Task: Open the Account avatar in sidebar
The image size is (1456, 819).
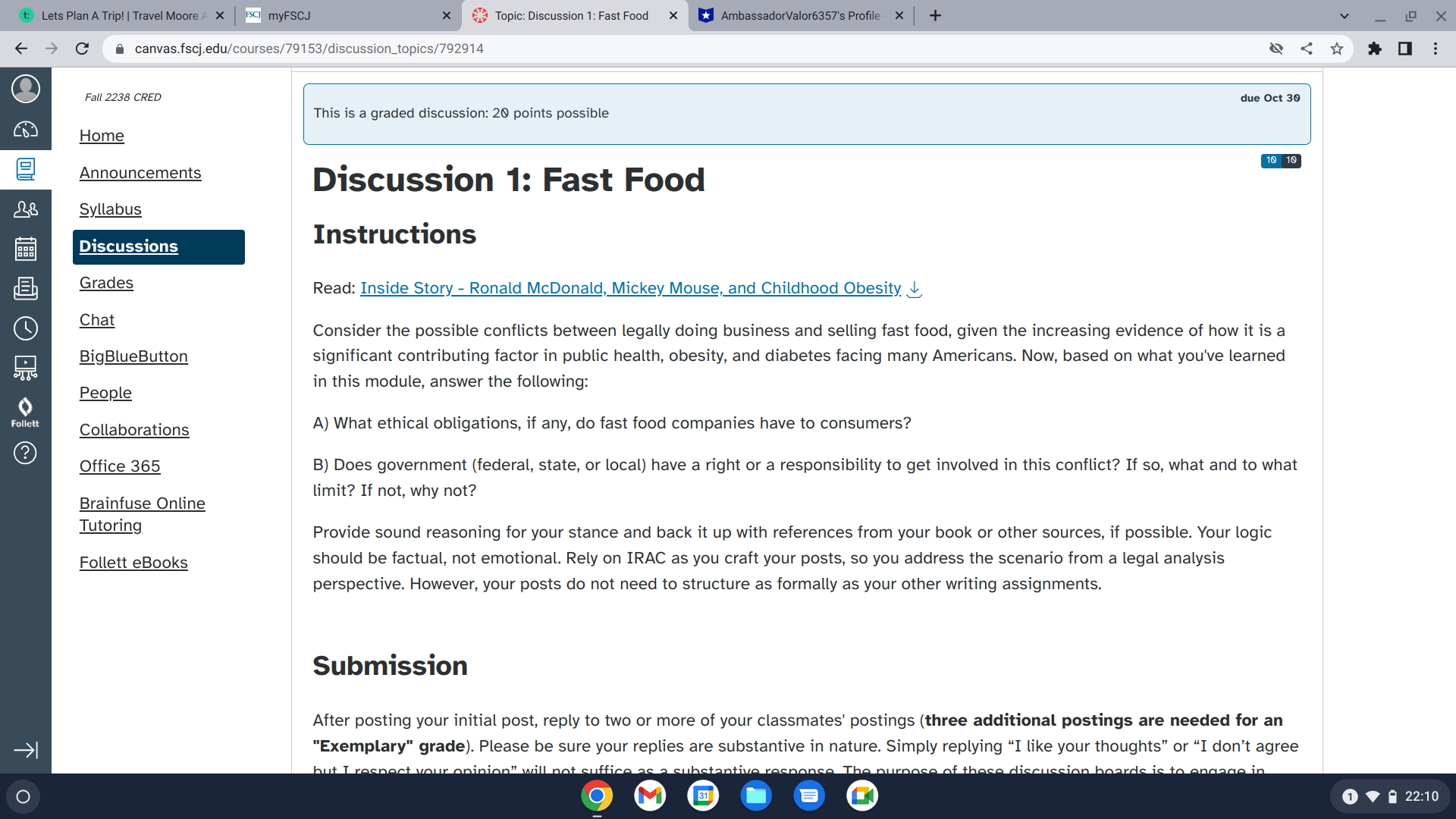Action: pos(26,89)
